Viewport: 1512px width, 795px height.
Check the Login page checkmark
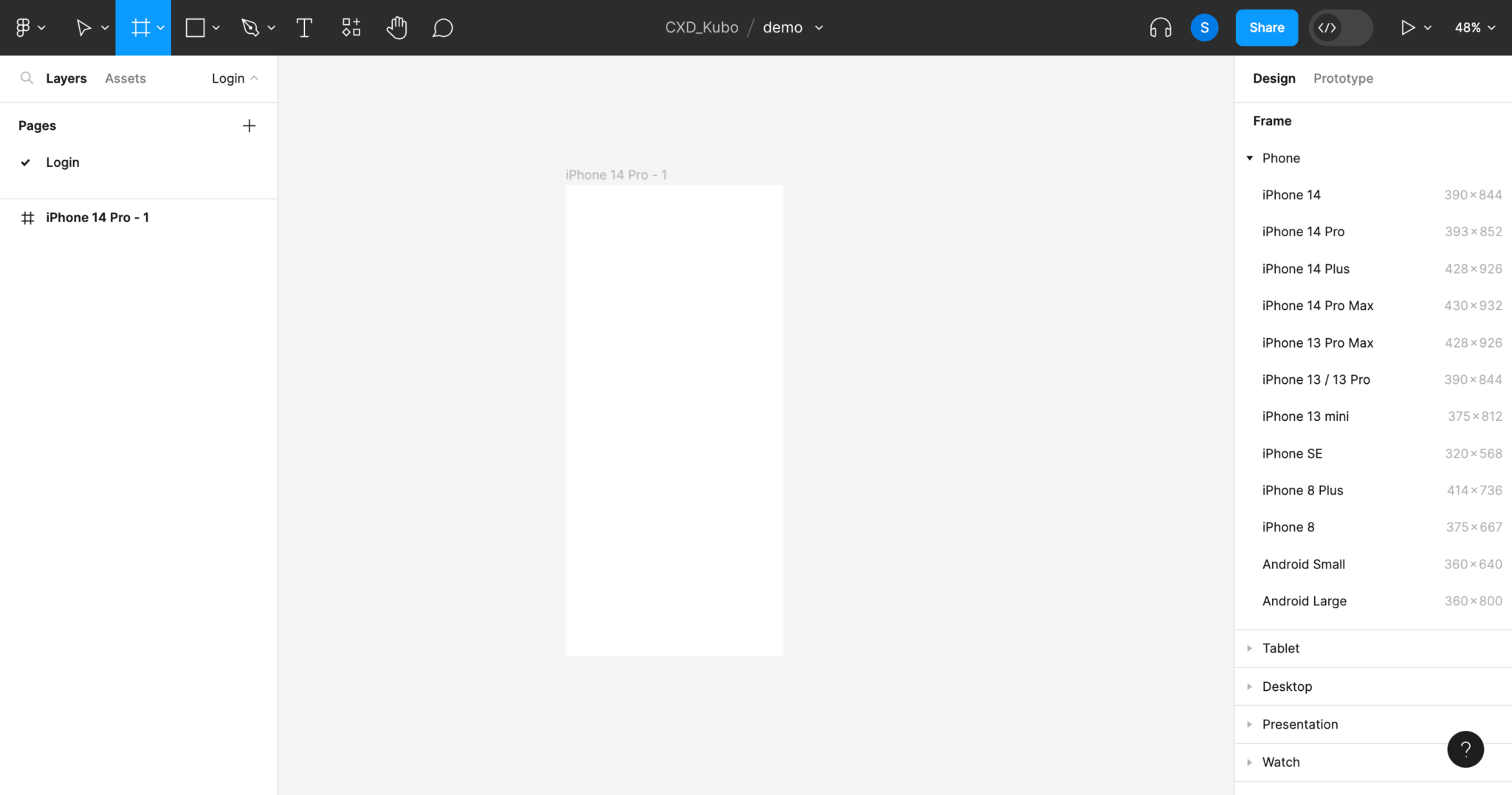tap(26, 162)
